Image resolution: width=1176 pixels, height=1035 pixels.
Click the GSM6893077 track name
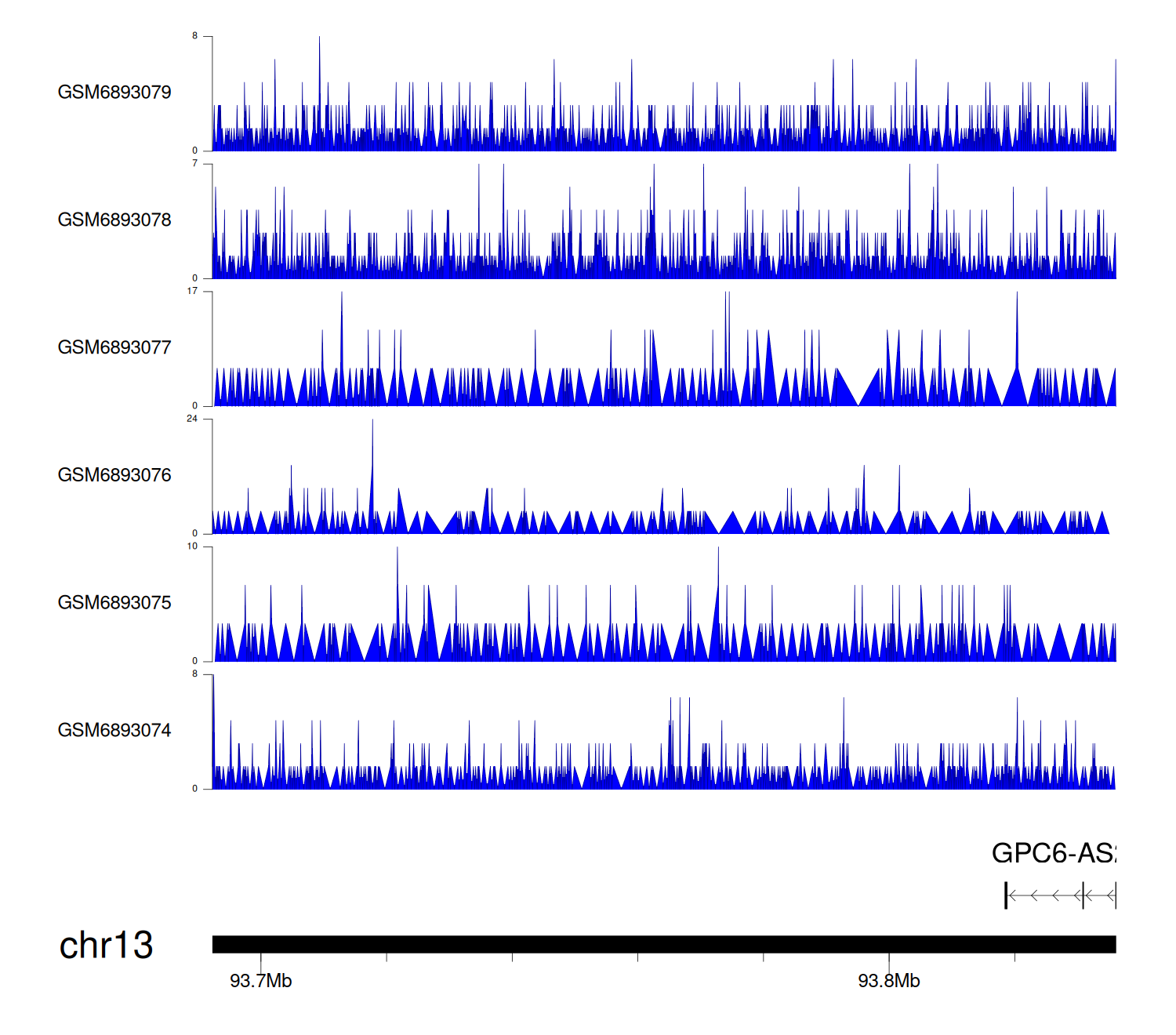[114, 348]
